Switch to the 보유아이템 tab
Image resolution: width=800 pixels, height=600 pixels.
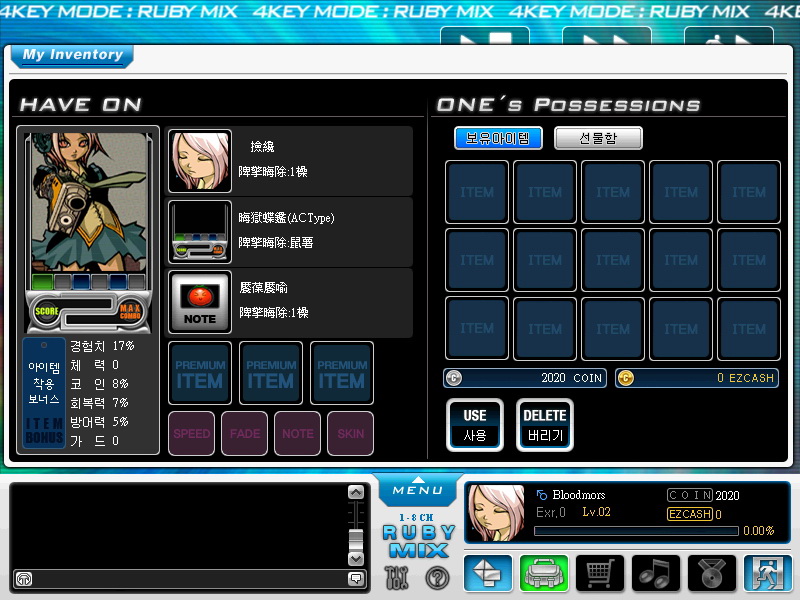pyautogui.click(x=498, y=138)
